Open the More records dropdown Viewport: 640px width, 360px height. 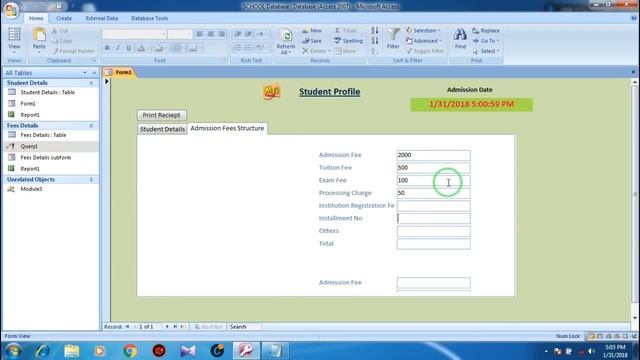pos(347,51)
